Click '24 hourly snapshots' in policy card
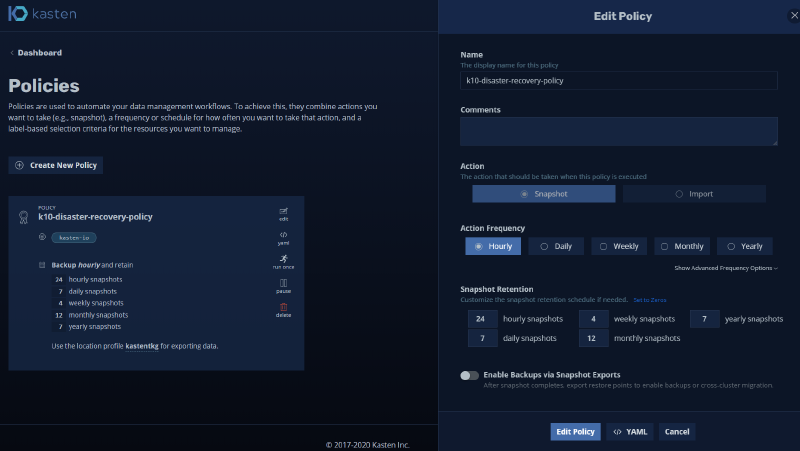Viewport: 800px width, 451px height. tap(88, 280)
